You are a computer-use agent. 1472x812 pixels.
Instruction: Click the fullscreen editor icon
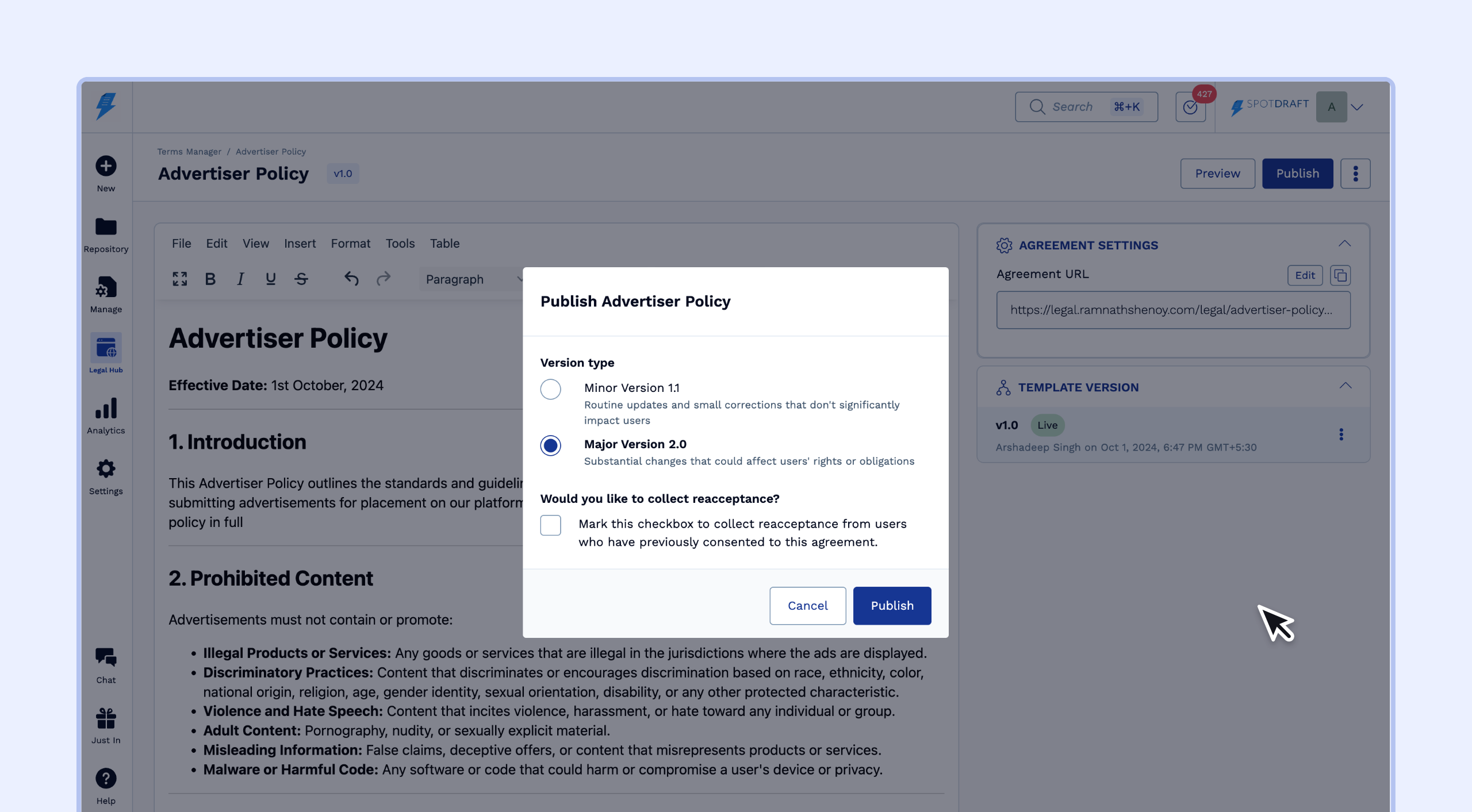pyautogui.click(x=180, y=279)
